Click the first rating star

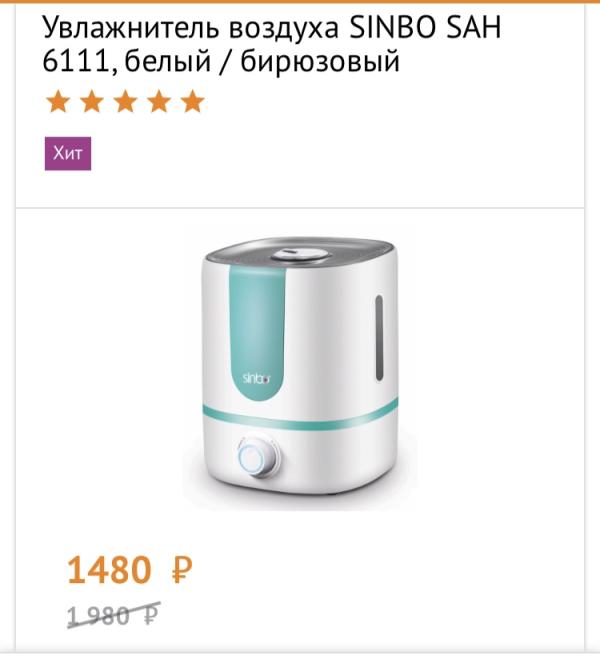coord(58,102)
